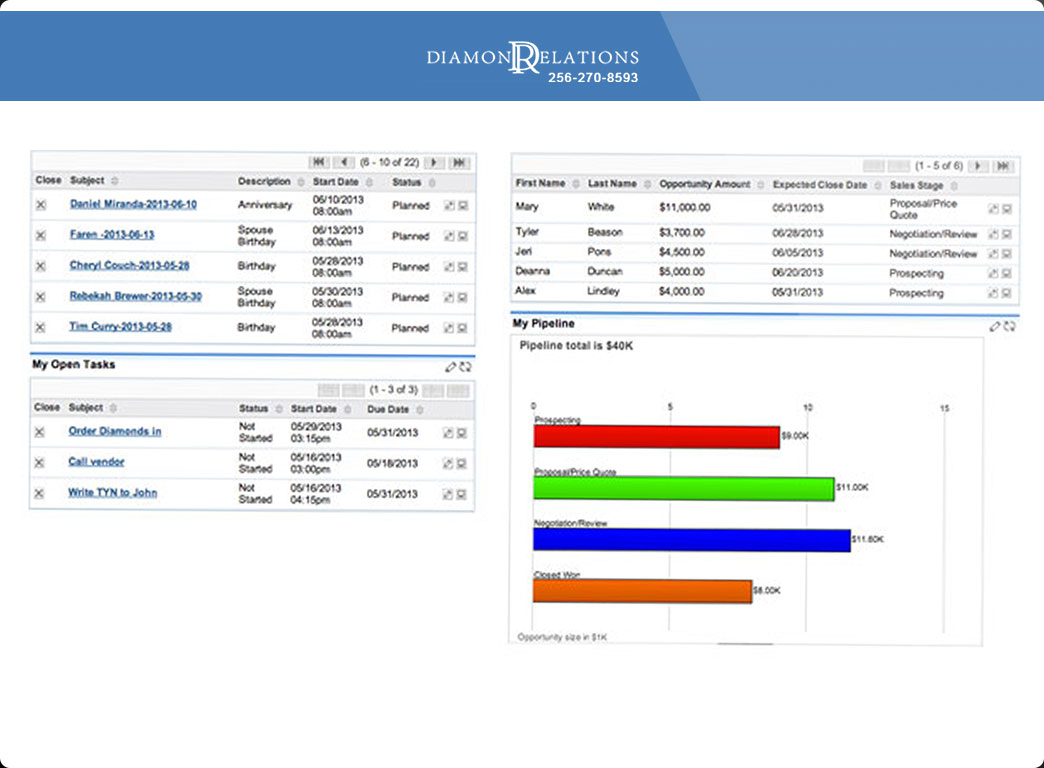This screenshot has height=768, width=1044.
Task: Close the Rebekah Brewer-2013-05-30 record
Action: pyautogui.click(x=41, y=297)
